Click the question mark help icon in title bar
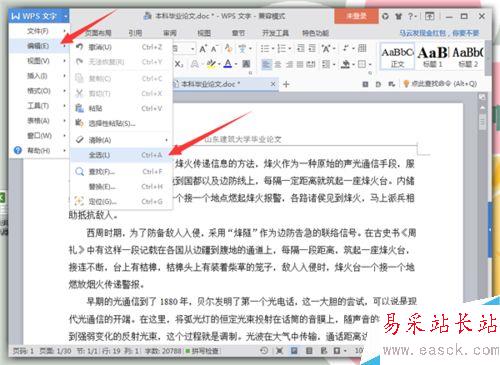500x365 pixels. point(410,16)
